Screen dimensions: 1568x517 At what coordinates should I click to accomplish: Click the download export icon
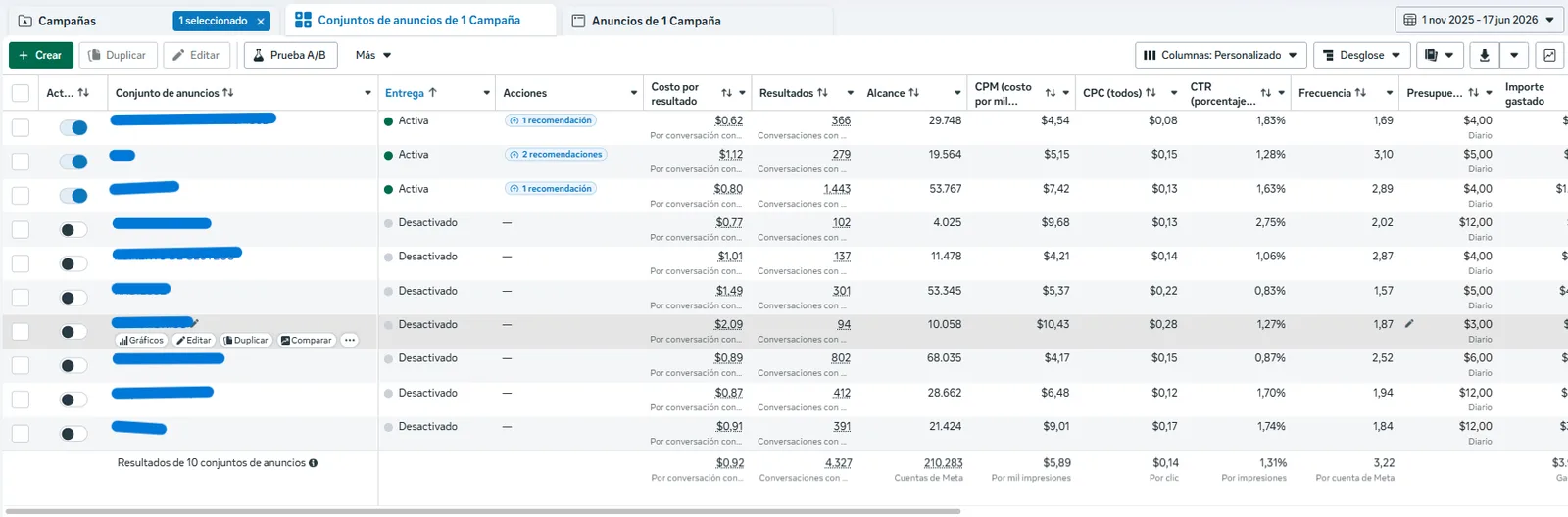pyautogui.click(x=1484, y=55)
